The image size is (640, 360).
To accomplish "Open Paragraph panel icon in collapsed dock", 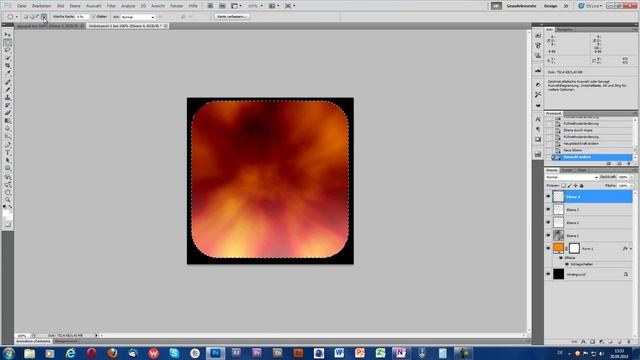I will (538, 129).
